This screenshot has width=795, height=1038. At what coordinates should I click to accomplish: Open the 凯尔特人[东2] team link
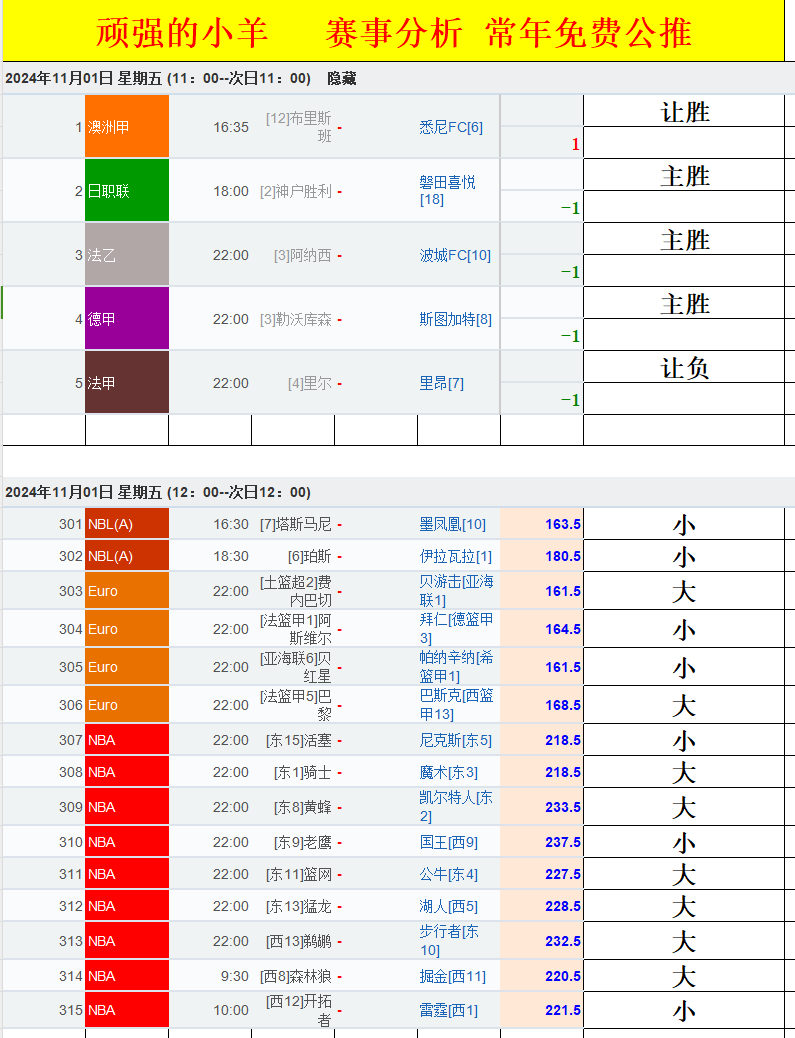[455, 806]
